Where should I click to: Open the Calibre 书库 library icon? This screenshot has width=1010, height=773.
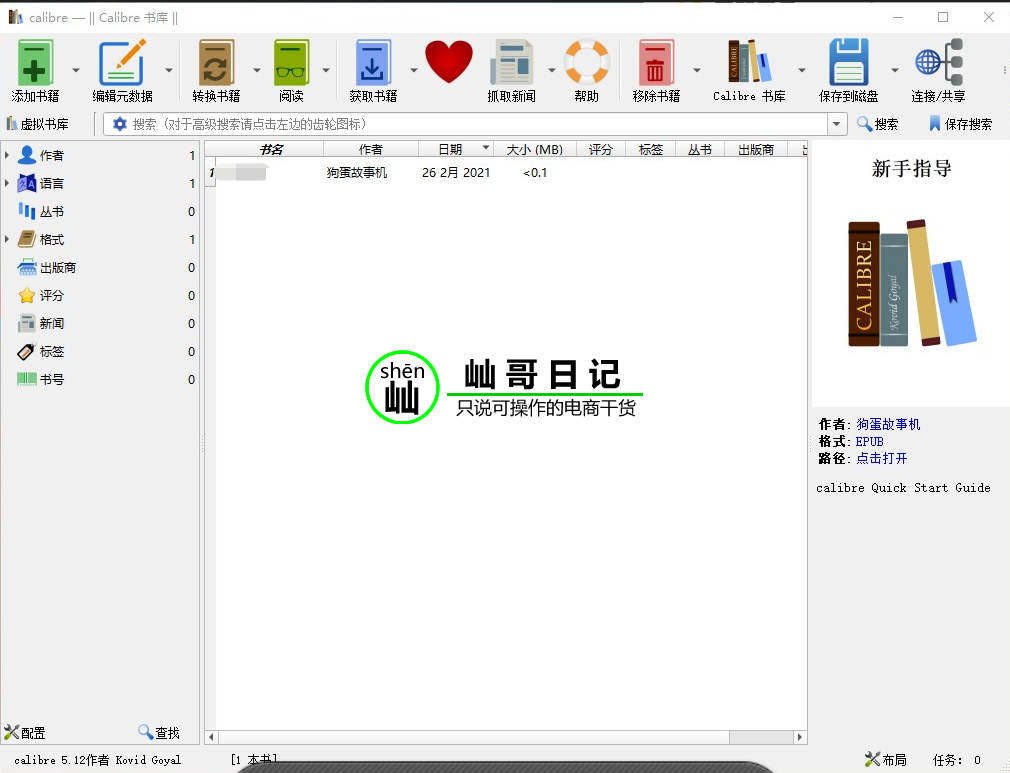click(749, 62)
